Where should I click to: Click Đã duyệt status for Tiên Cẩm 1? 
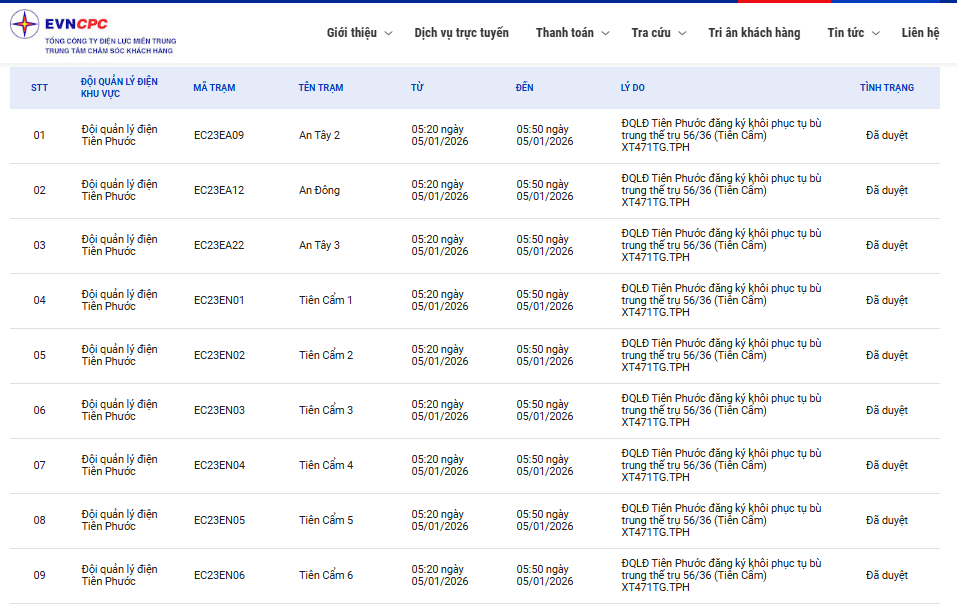(886, 300)
